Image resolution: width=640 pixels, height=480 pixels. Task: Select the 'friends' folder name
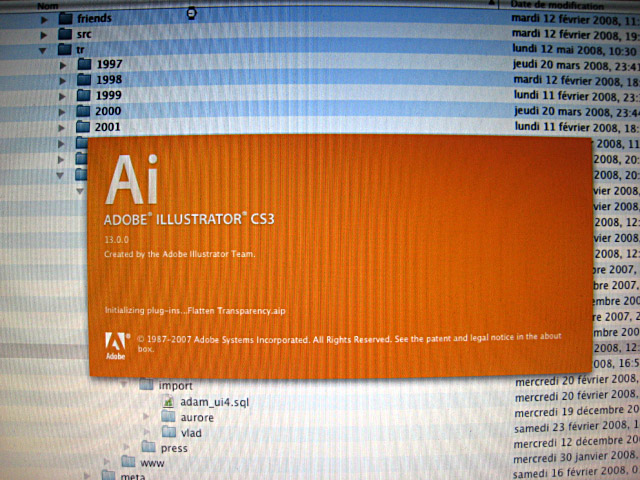click(x=94, y=18)
